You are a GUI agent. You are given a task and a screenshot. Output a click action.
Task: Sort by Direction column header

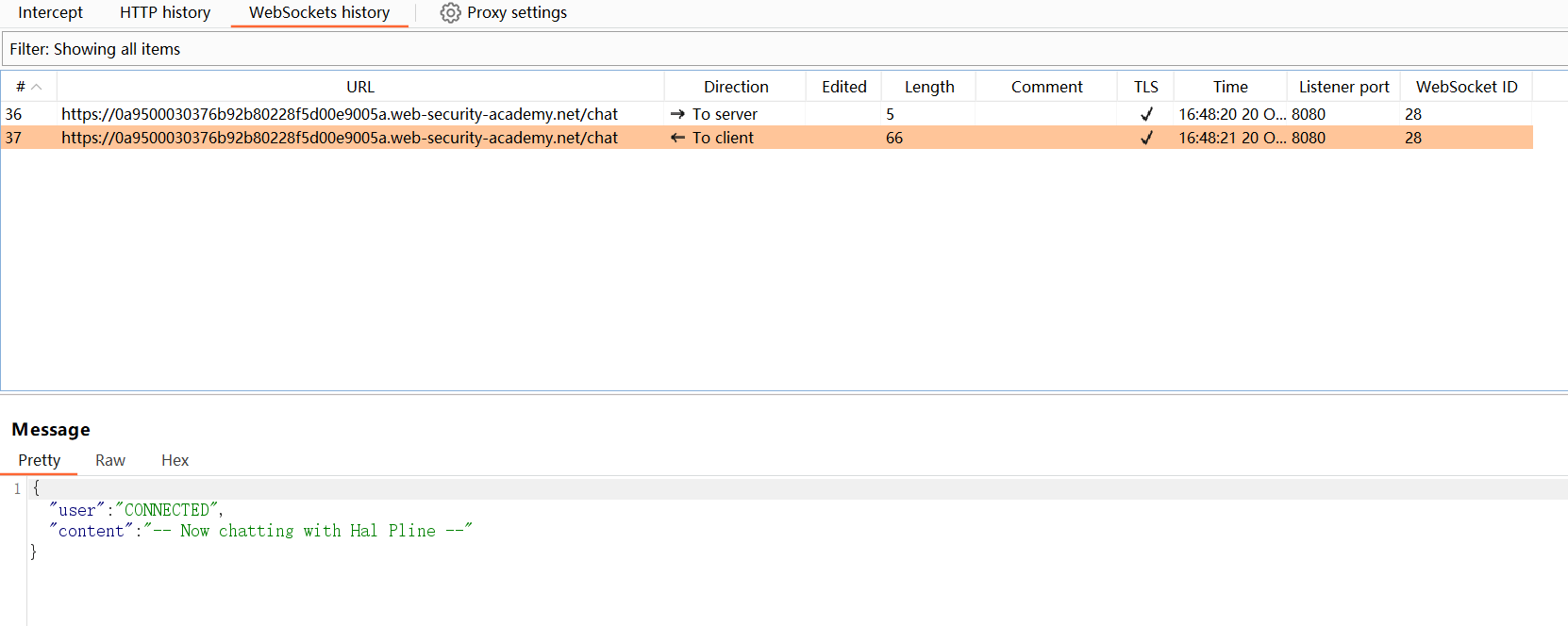click(x=736, y=87)
